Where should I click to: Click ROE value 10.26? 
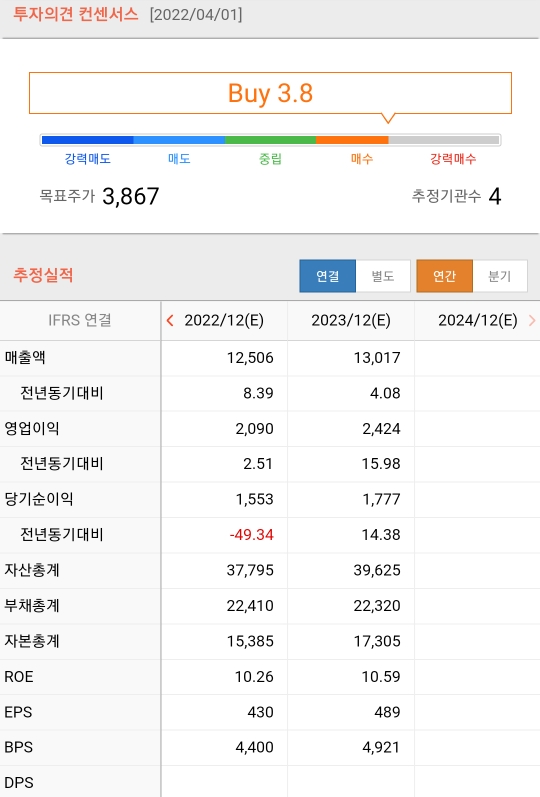pos(254,677)
